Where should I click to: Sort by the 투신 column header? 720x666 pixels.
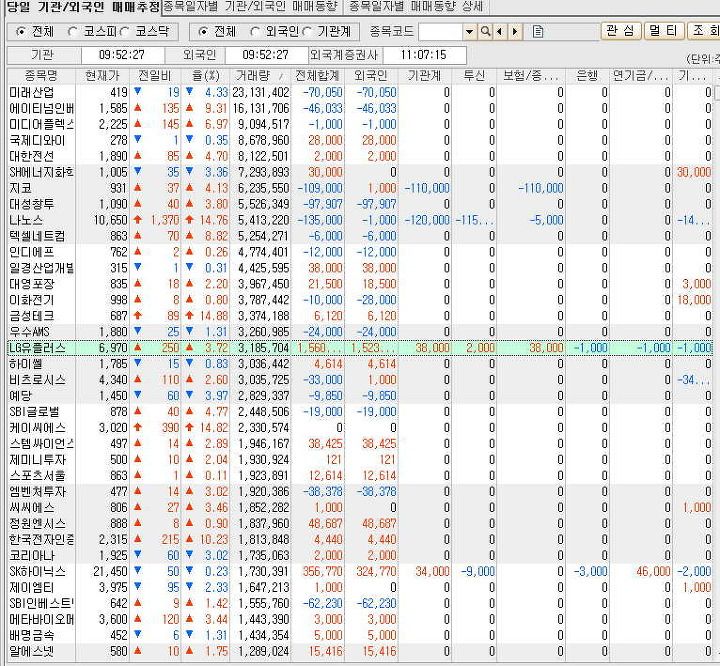point(474,76)
